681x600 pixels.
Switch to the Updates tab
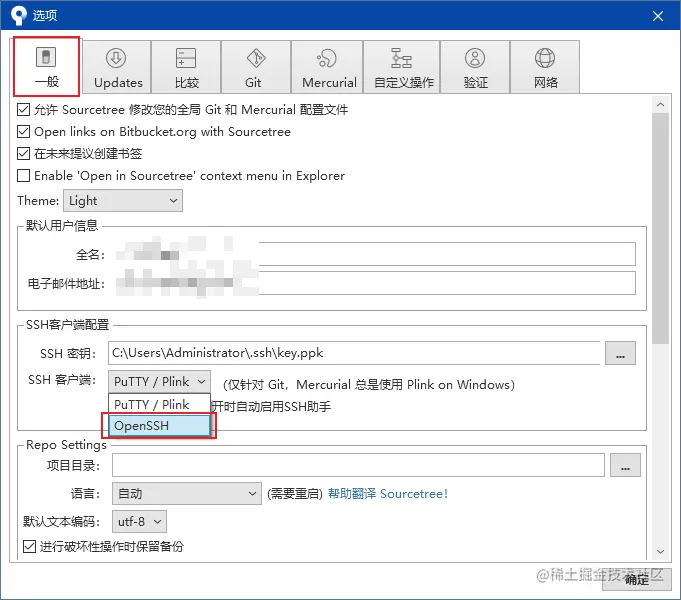pyautogui.click(x=116, y=67)
